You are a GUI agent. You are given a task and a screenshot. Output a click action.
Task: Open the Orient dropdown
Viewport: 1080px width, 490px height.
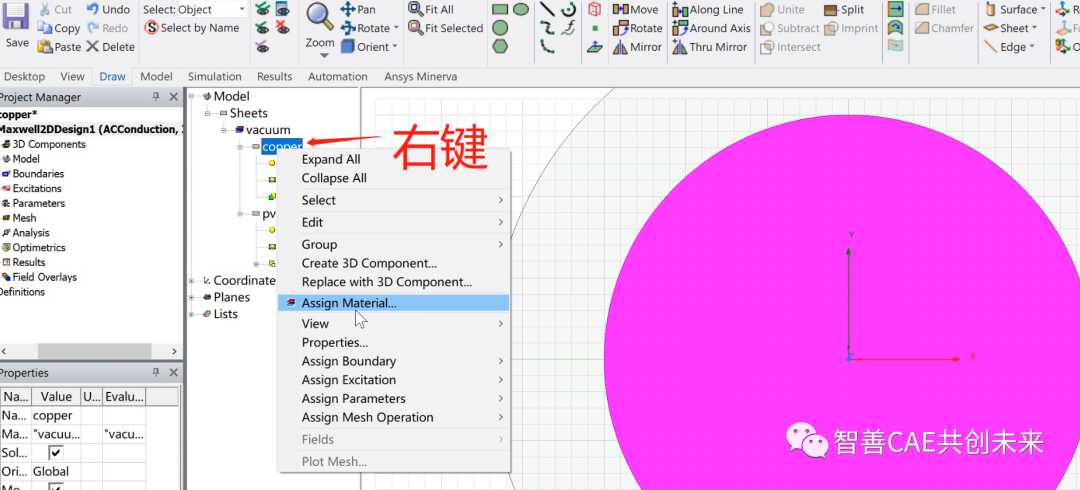tap(395, 47)
